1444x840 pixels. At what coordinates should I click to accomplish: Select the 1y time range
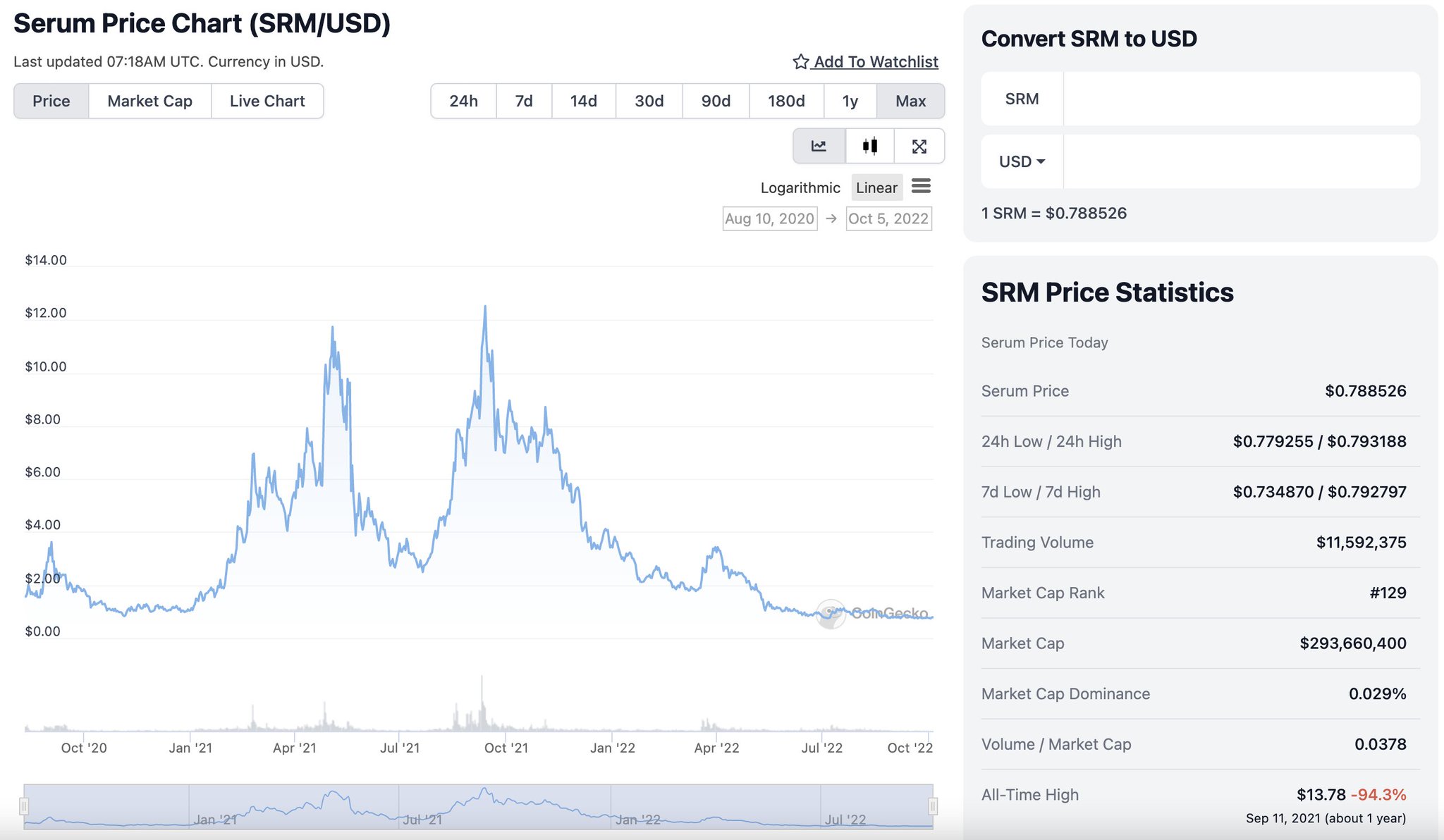click(850, 101)
